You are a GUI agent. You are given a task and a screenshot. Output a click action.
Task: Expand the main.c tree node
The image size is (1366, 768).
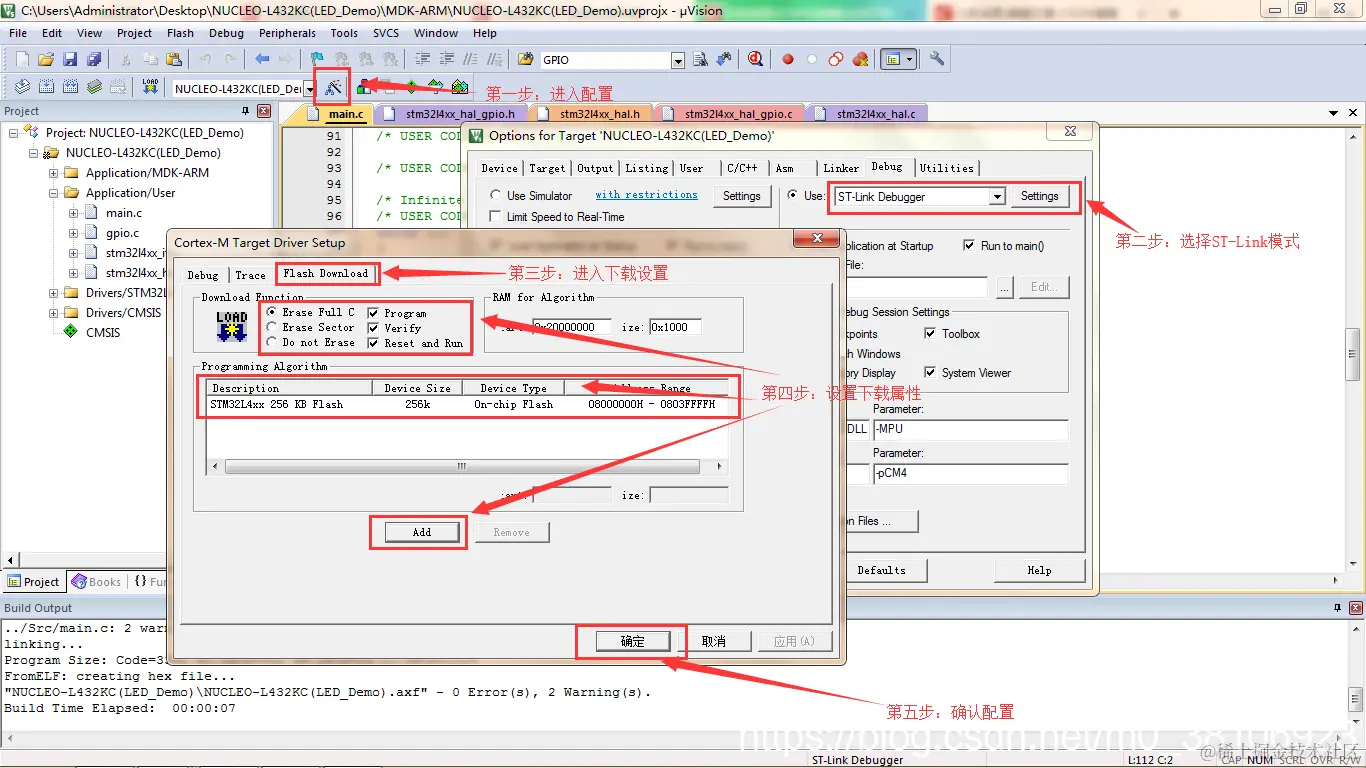pos(74,213)
